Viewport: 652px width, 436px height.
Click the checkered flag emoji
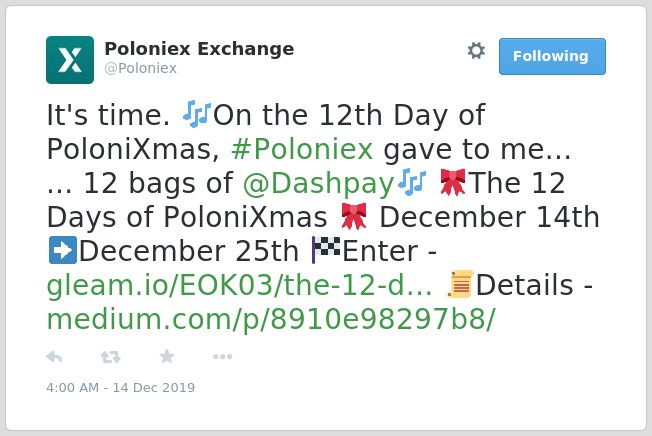pos(326,250)
